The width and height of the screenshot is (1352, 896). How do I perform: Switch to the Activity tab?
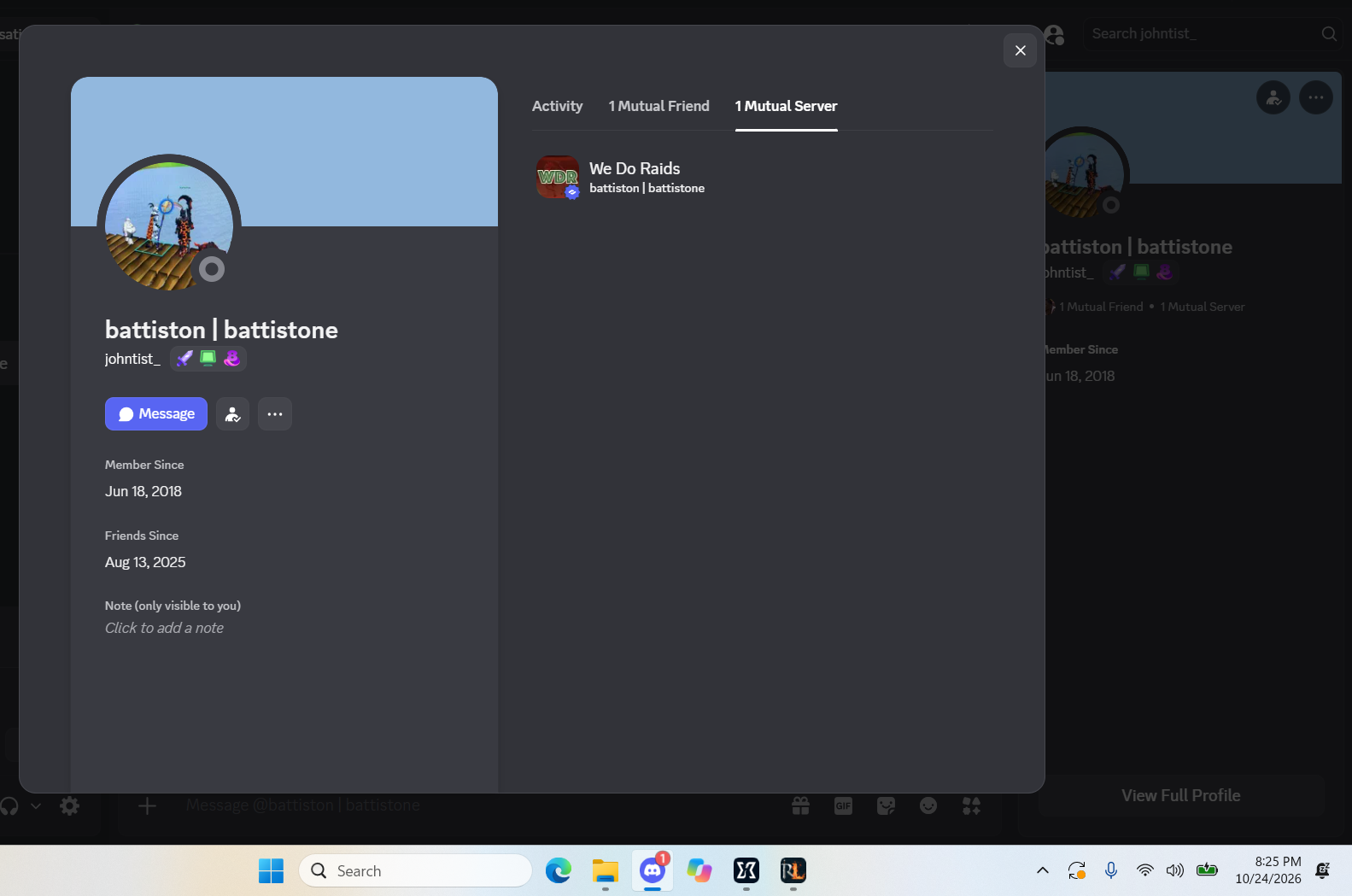tap(557, 106)
